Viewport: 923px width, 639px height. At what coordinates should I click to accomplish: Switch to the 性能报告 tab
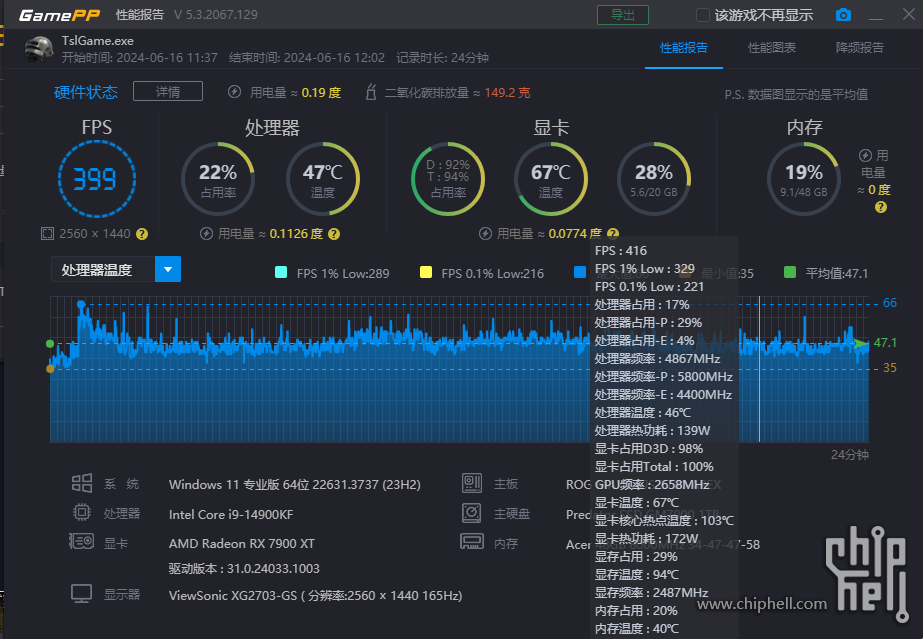pyautogui.click(x=683, y=48)
